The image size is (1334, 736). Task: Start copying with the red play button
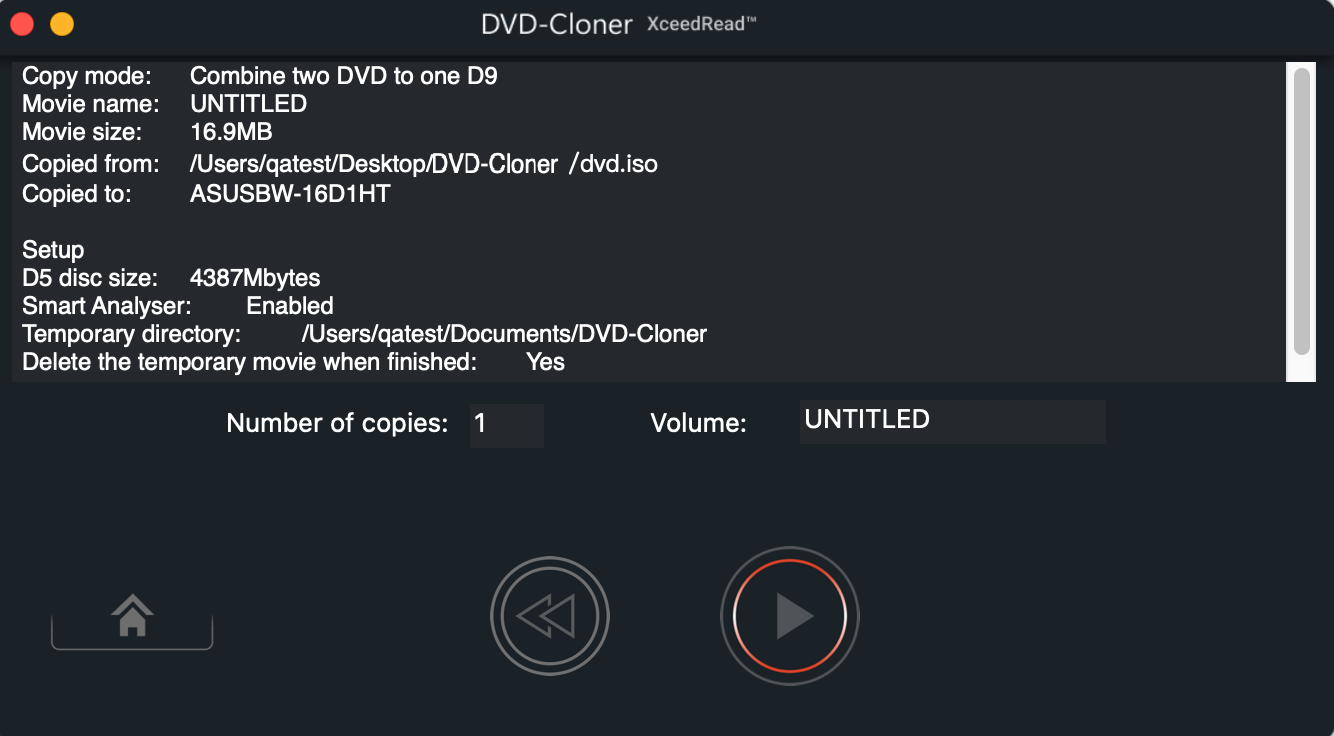click(x=789, y=616)
